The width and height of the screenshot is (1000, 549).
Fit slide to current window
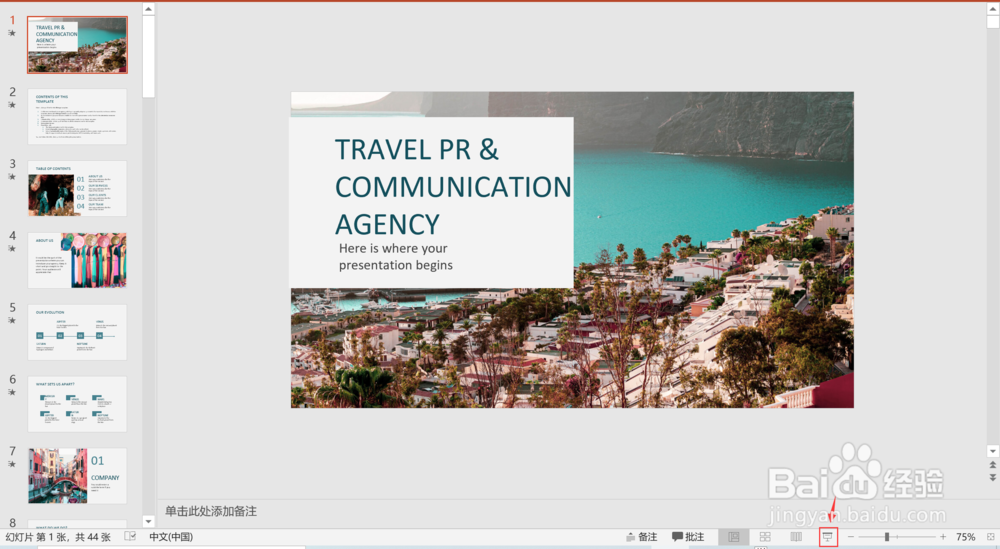coord(990,537)
